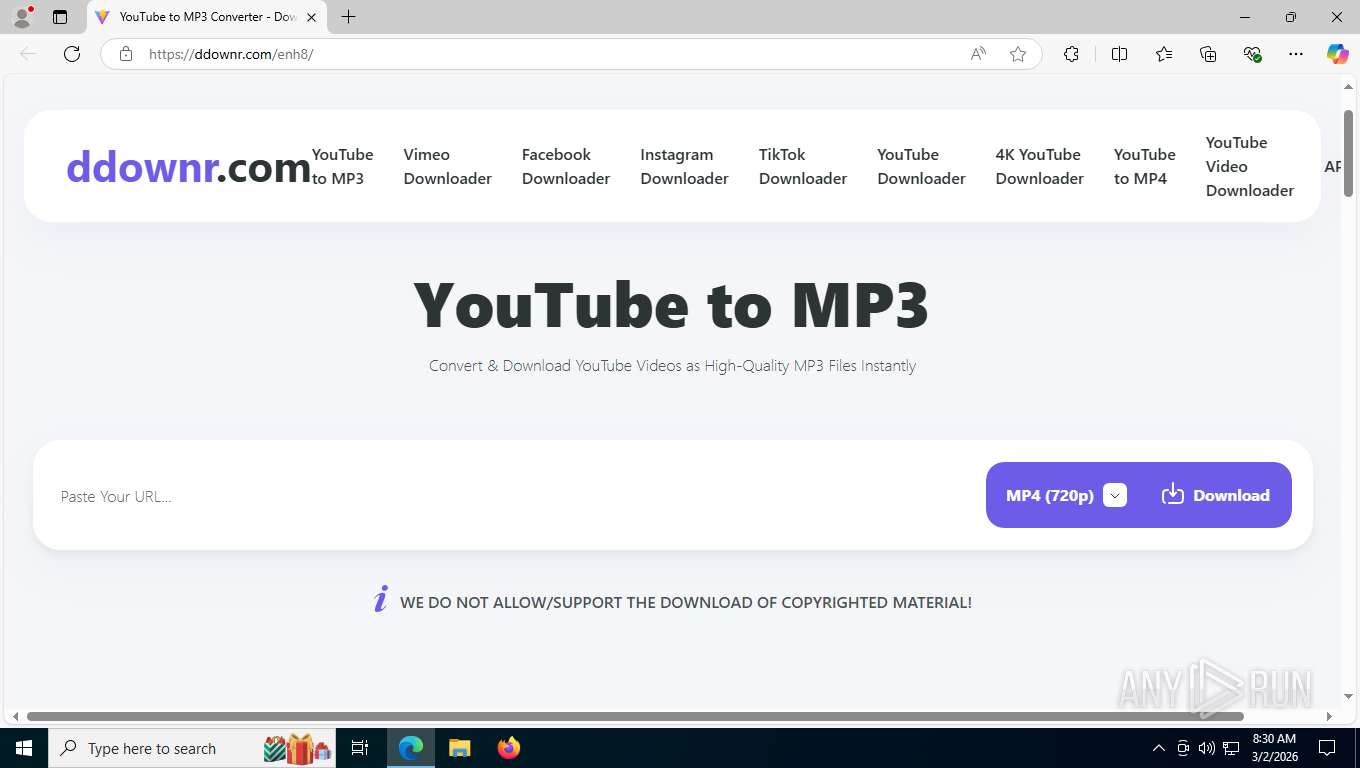Open the volume speaker tray icon
Screen dimensions: 1360x768
point(1206,748)
